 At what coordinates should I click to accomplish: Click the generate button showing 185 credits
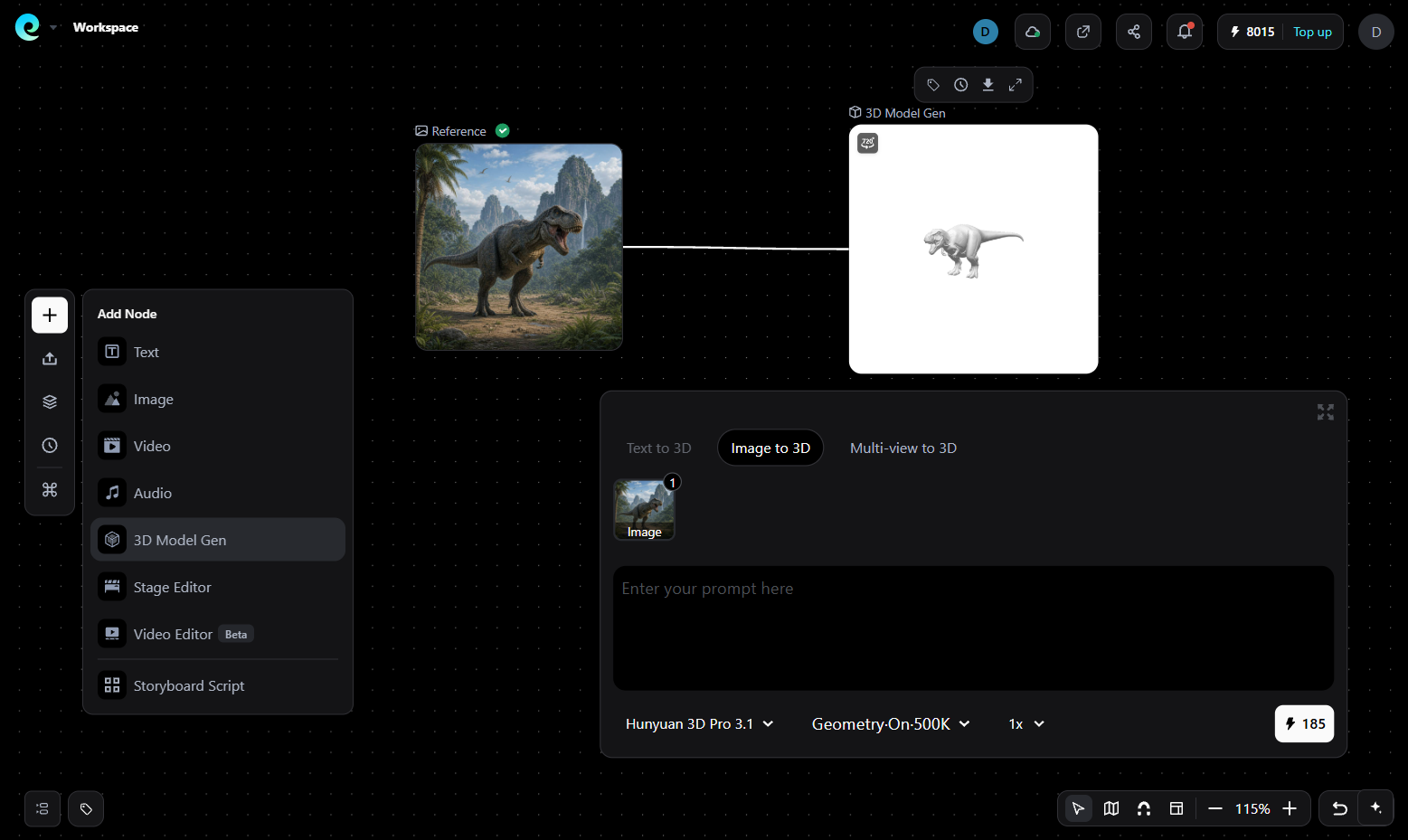(x=1304, y=723)
